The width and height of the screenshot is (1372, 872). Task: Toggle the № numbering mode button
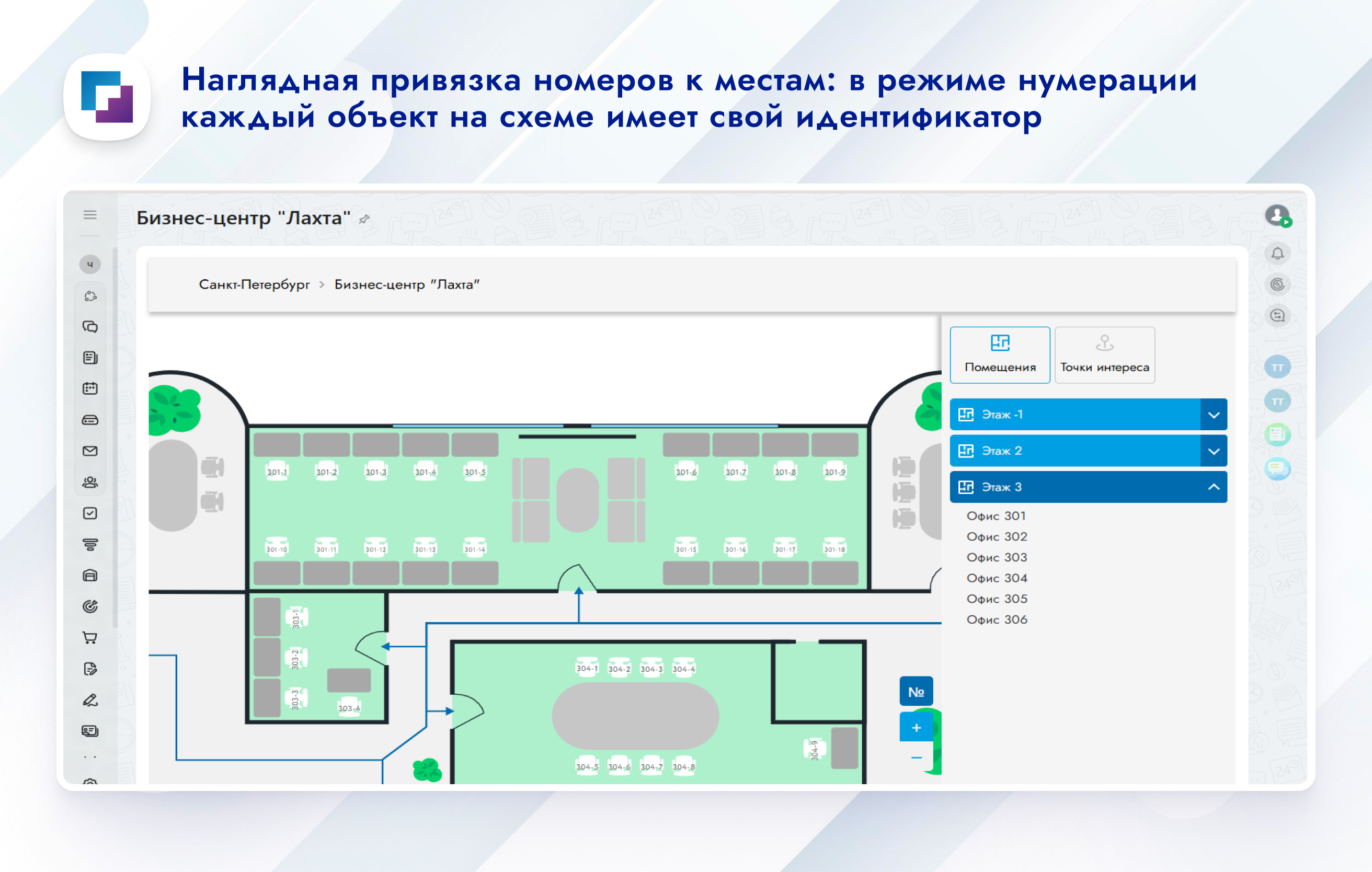click(916, 692)
